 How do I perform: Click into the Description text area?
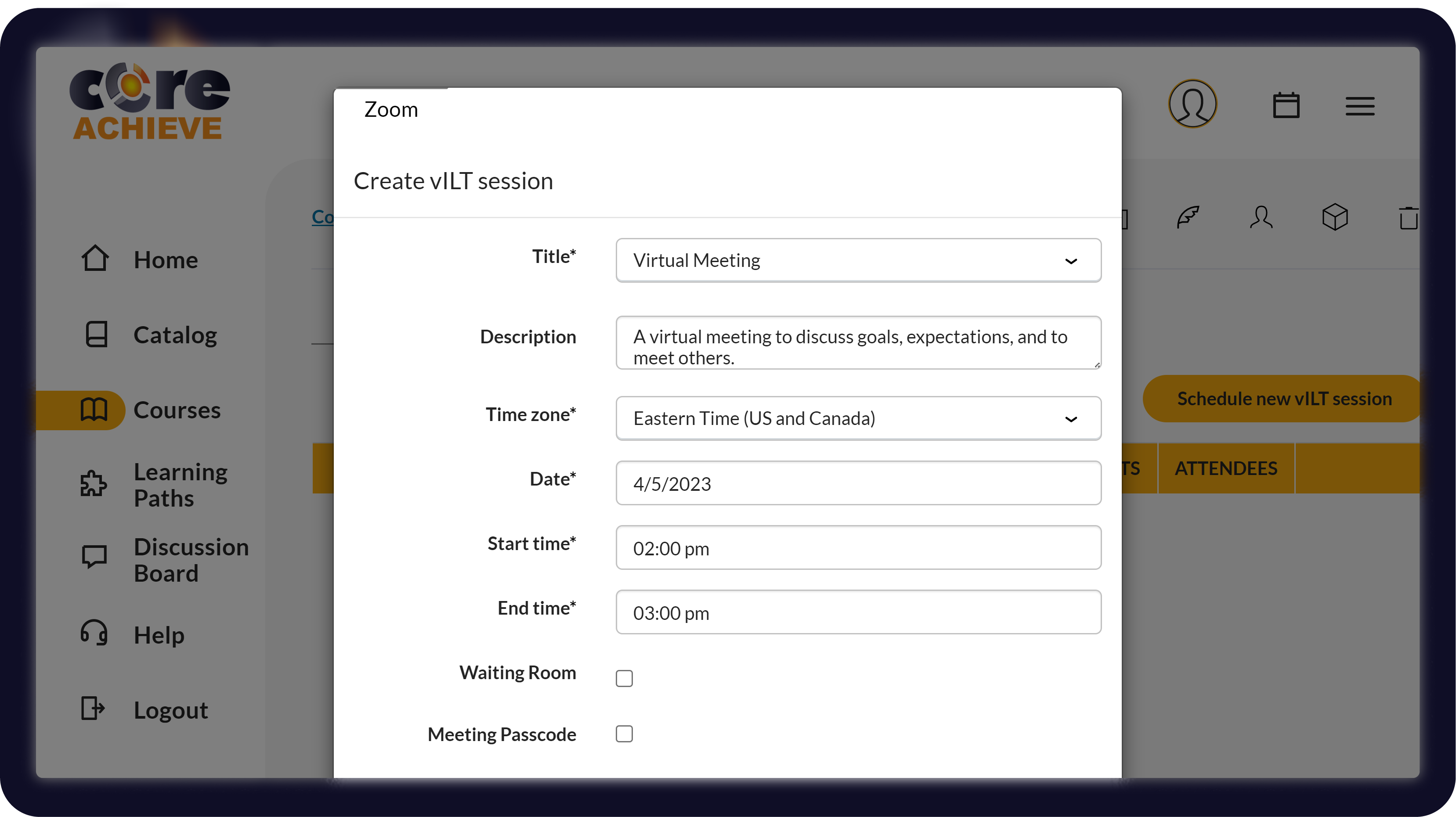point(859,343)
